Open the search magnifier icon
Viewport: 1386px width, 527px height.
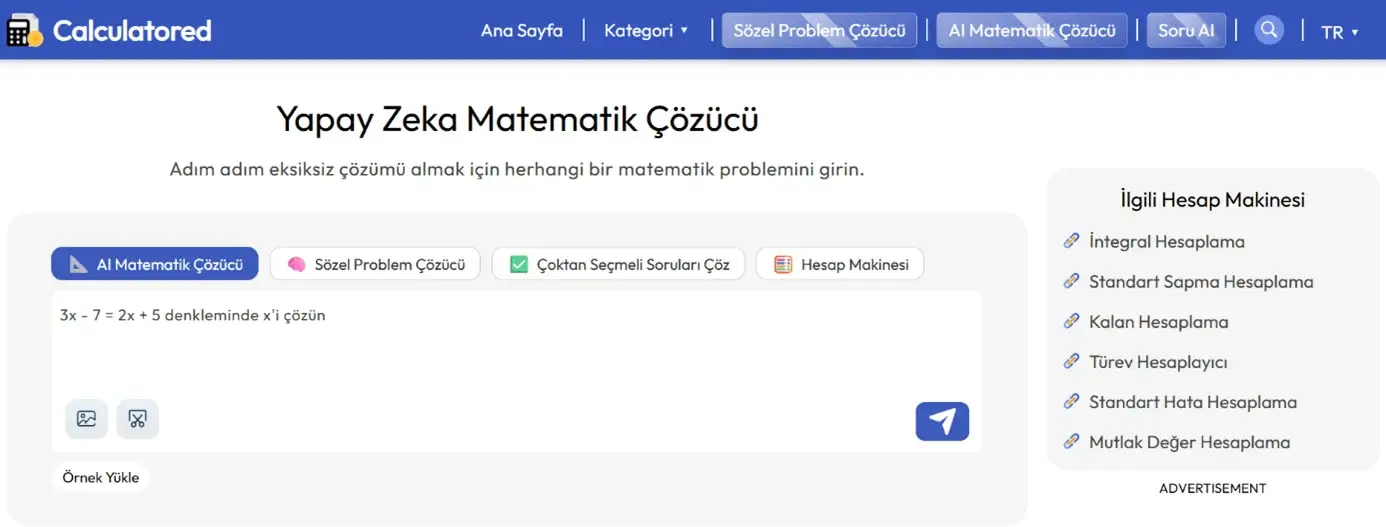pyautogui.click(x=1269, y=30)
